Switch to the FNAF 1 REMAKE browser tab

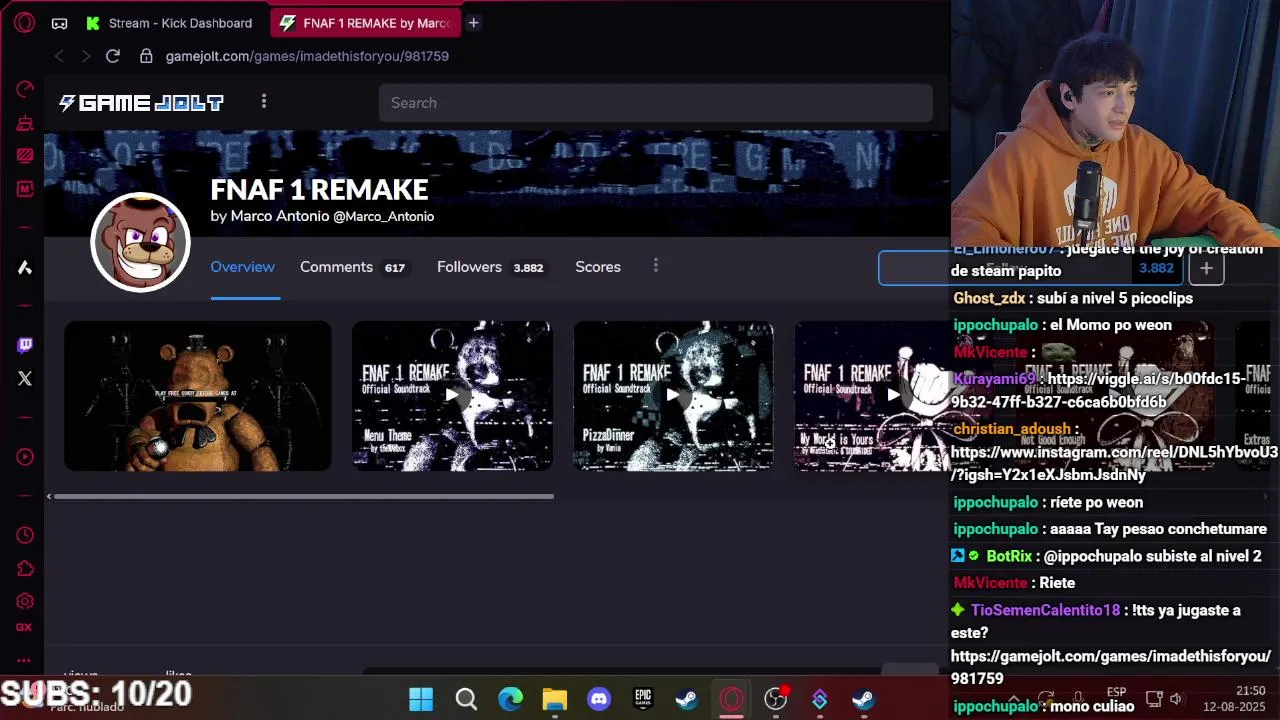point(364,23)
